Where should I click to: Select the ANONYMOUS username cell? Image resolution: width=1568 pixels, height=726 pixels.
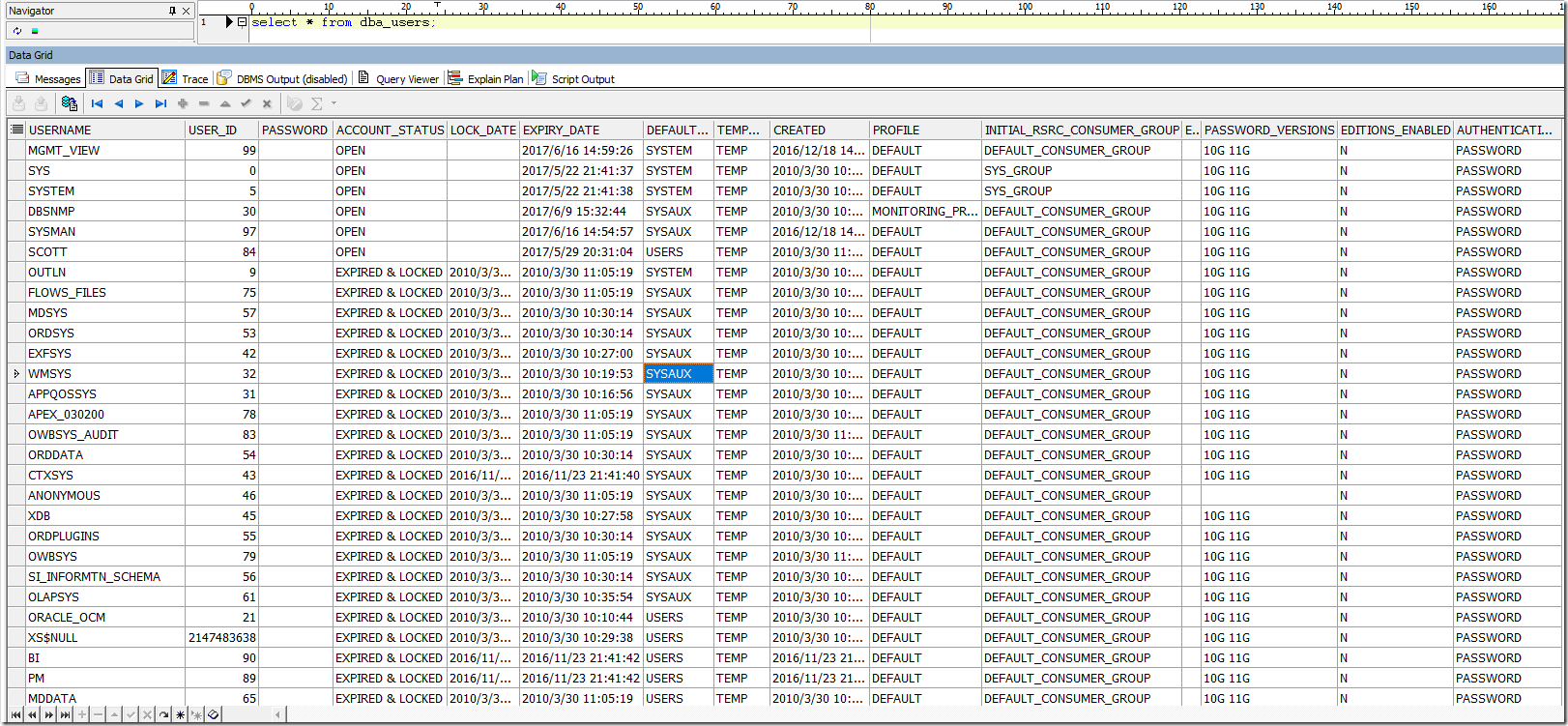click(x=105, y=495)
